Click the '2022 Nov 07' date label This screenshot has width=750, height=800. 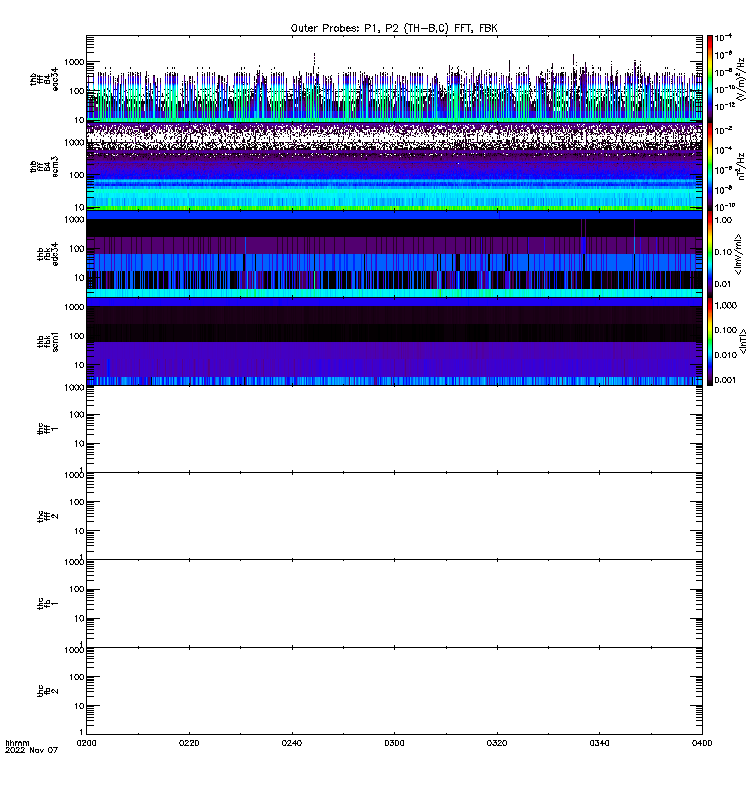pyautogui.click(x=32, y=750)
